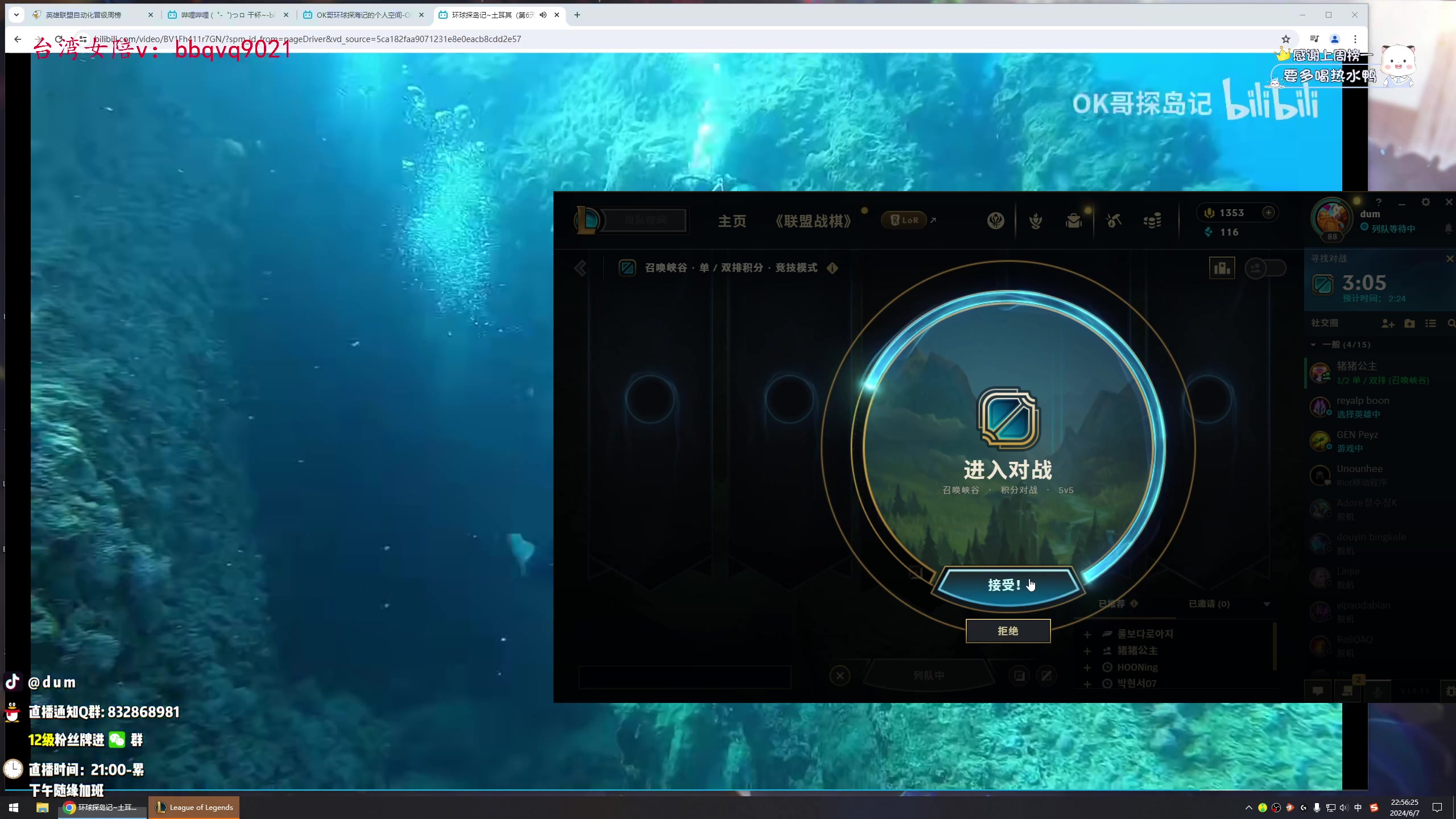Open the Loot hammer crafting icon

point(1114,221)
